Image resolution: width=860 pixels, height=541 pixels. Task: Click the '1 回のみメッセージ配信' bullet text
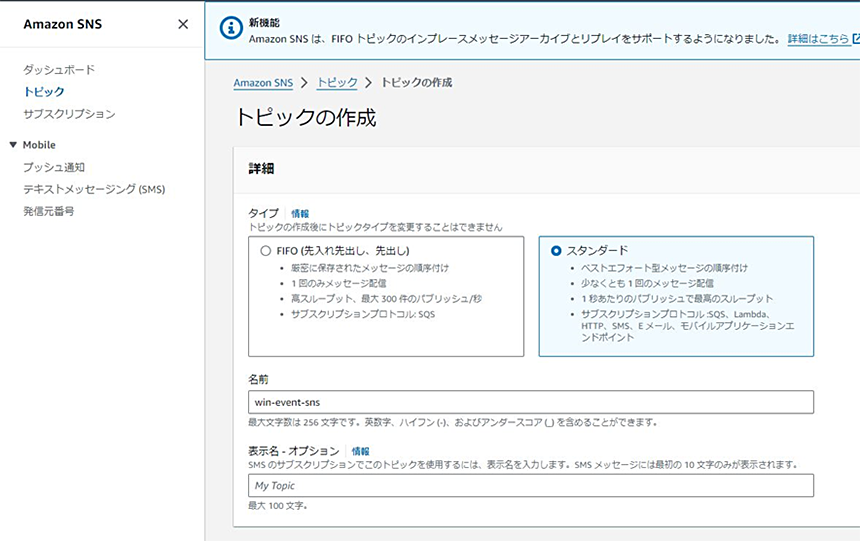pos(338,283)
